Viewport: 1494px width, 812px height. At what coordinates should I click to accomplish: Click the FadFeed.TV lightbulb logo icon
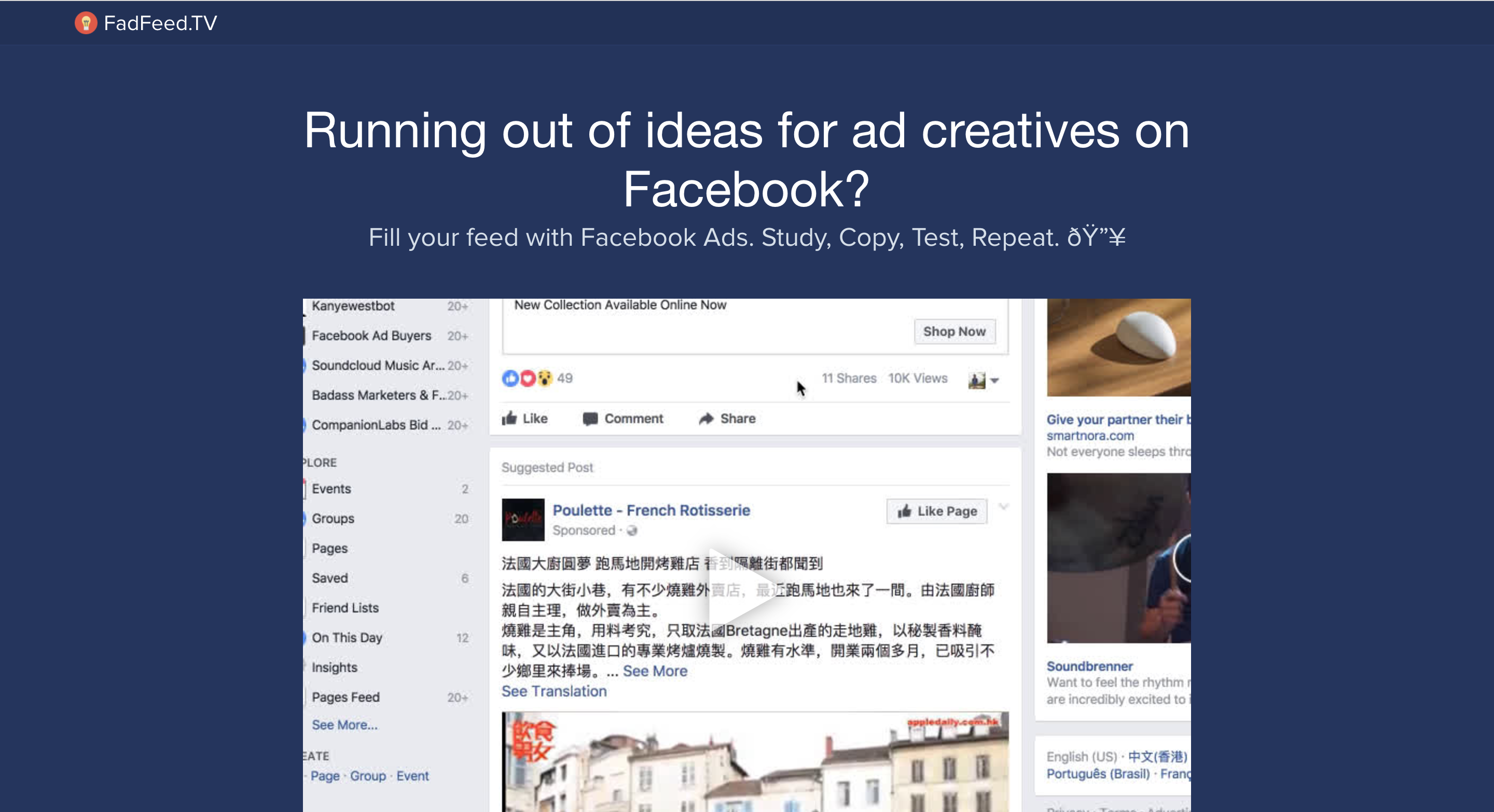click(86, 23)
